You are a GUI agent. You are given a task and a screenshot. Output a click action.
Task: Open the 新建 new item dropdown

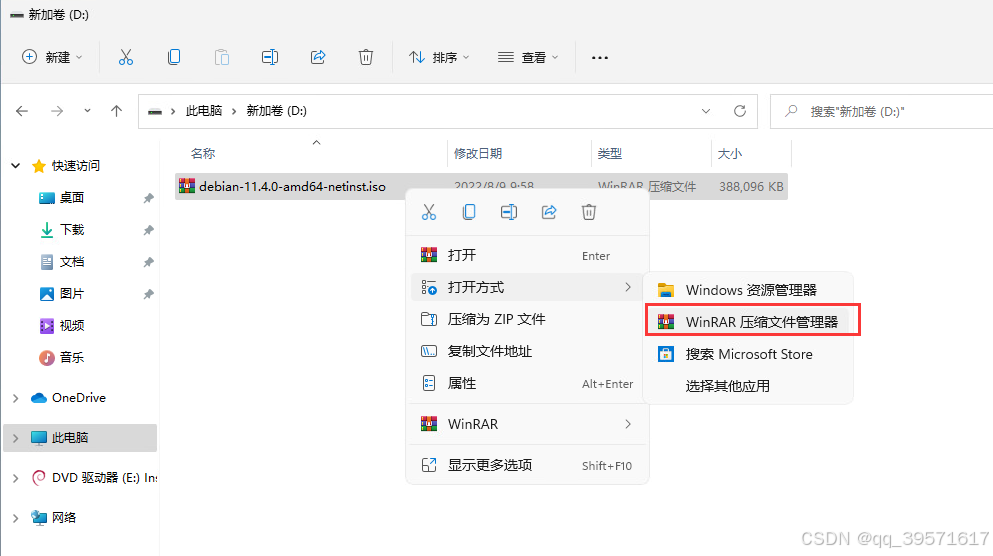coord(52,58)
